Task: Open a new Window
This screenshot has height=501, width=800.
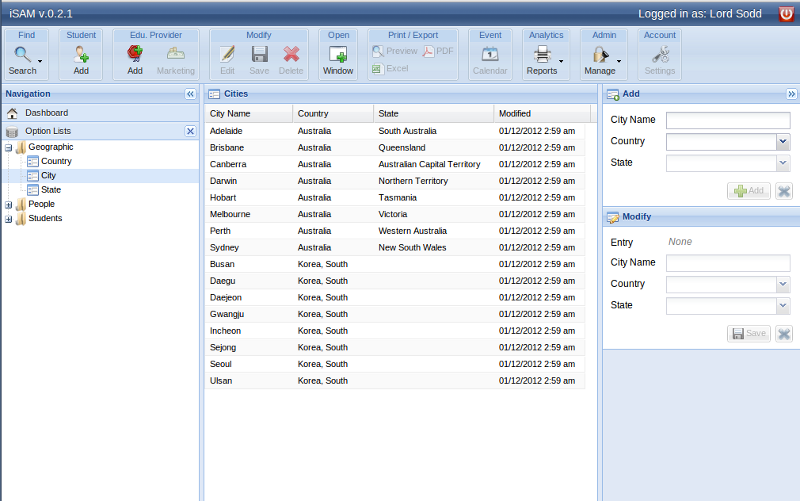Action: tap(338, 61)
